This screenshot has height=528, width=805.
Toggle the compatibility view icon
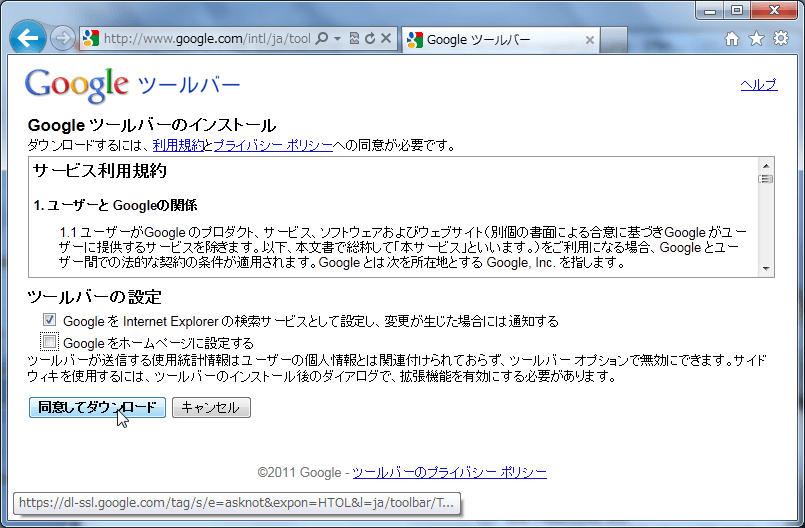(x=354, y=39)
